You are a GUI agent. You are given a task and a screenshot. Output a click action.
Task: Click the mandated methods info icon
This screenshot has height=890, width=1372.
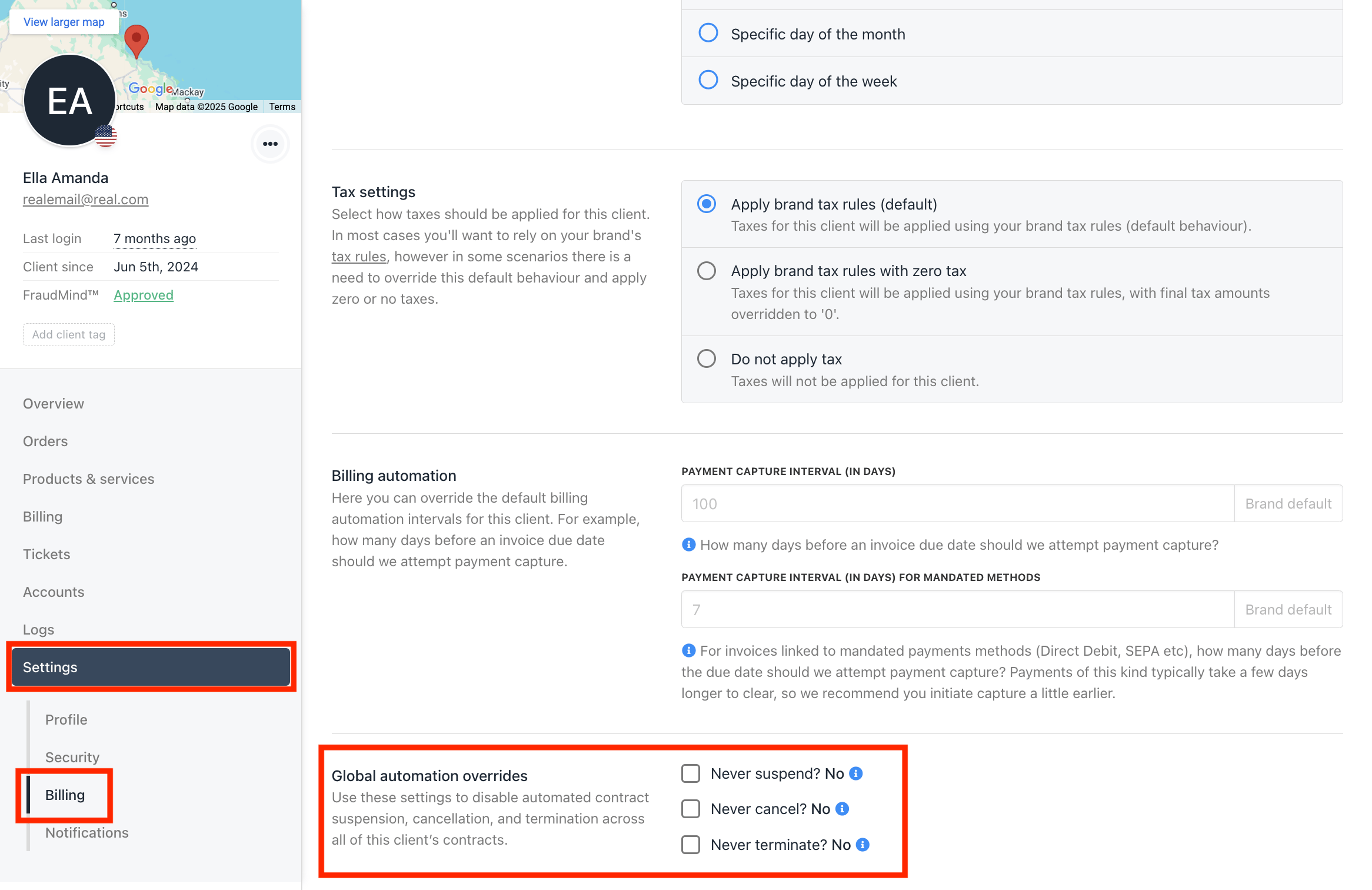click(x=688, y=650)
